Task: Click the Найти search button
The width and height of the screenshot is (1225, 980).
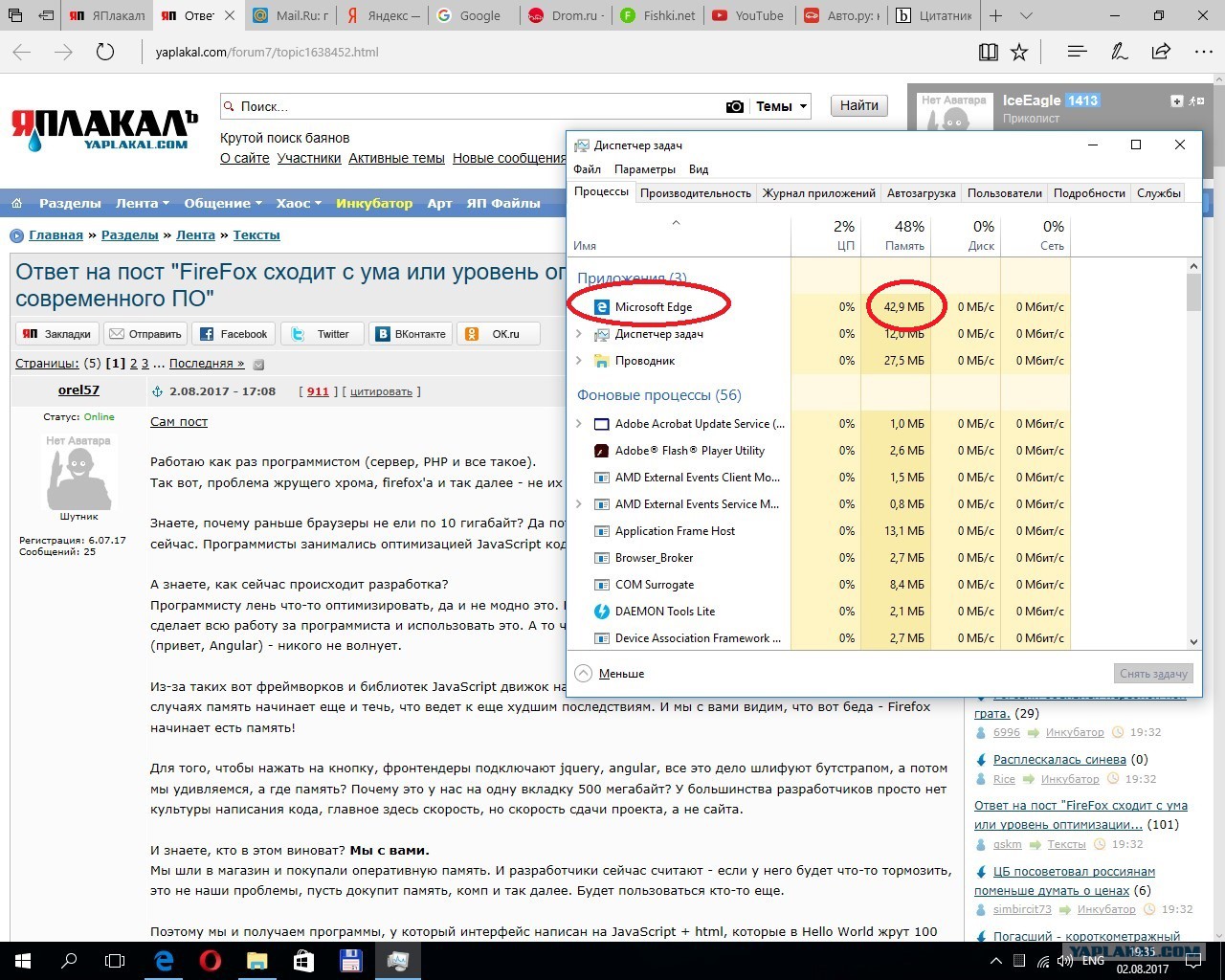Action: tap(858, 106)
